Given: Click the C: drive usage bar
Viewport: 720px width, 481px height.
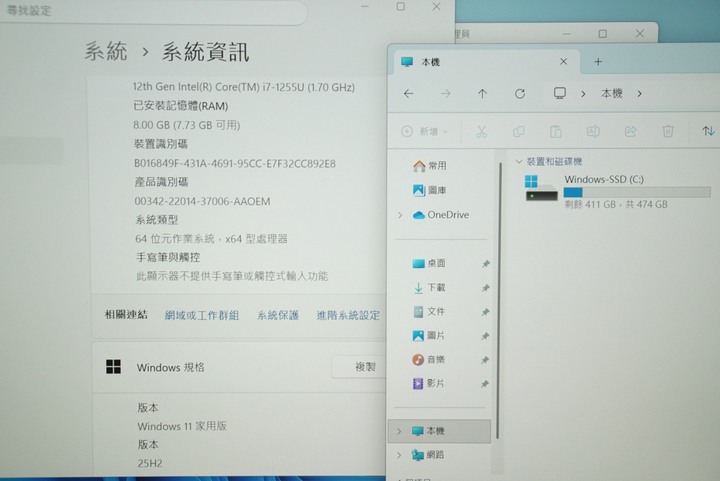Looking at the screenshot, I should 637,192.
